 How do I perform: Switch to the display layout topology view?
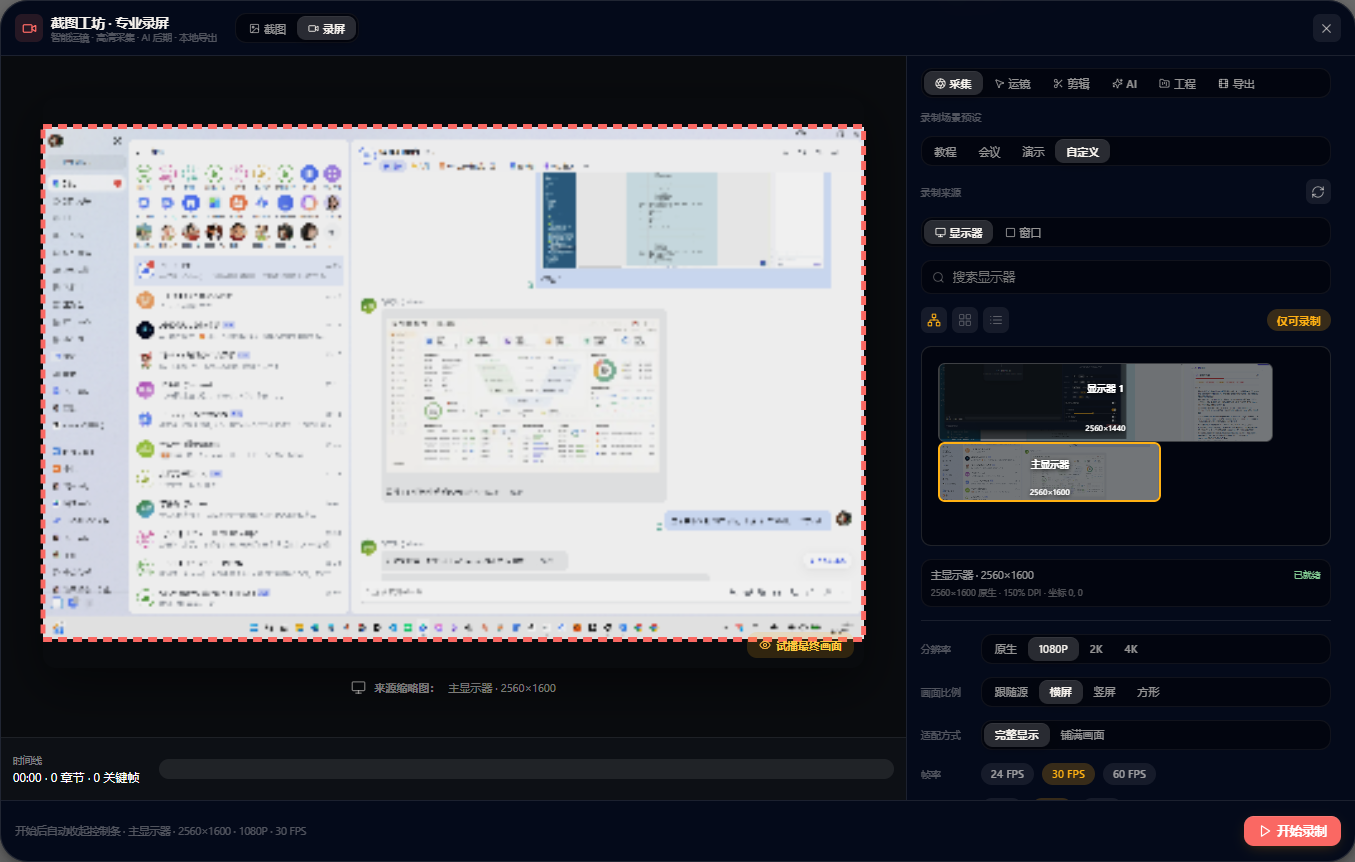pyautogui.click(x=934, y=320)
